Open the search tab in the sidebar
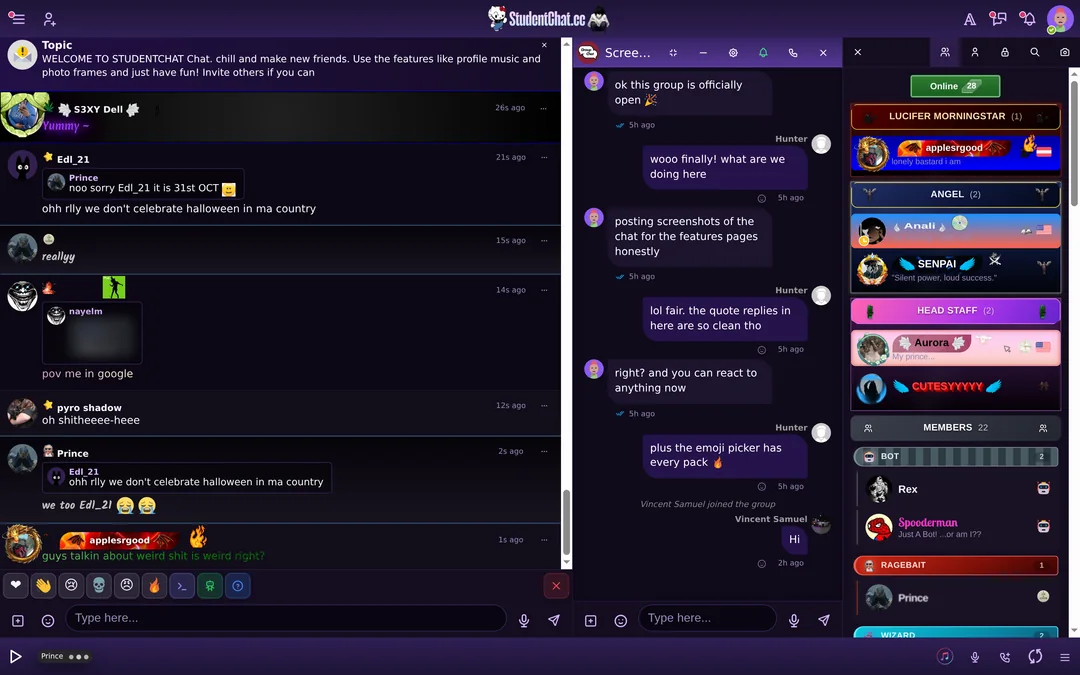Image resolution: width=1080 pixels, height=675 pixels. (x=1035, y=52)
